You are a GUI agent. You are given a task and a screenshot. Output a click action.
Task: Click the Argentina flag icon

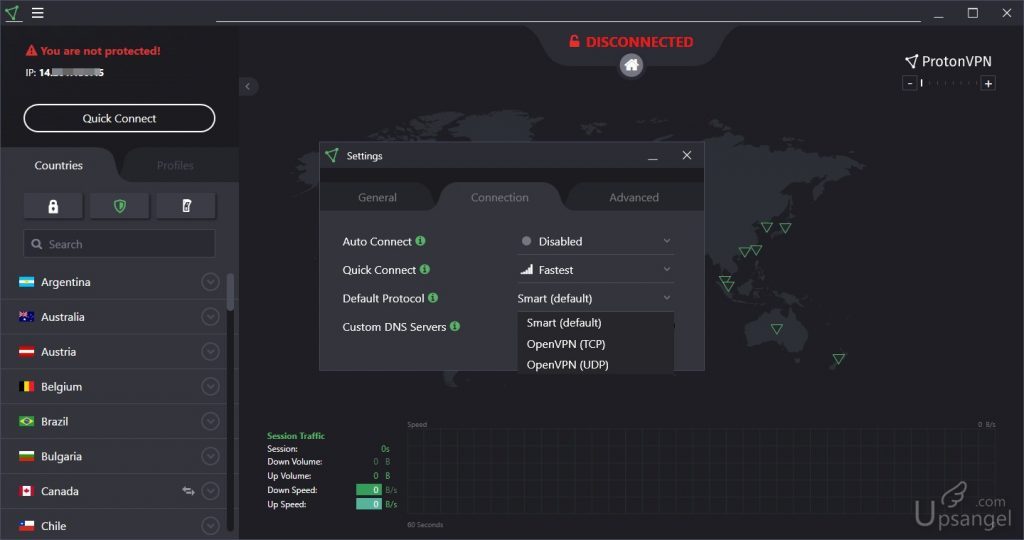coord(27,282)
